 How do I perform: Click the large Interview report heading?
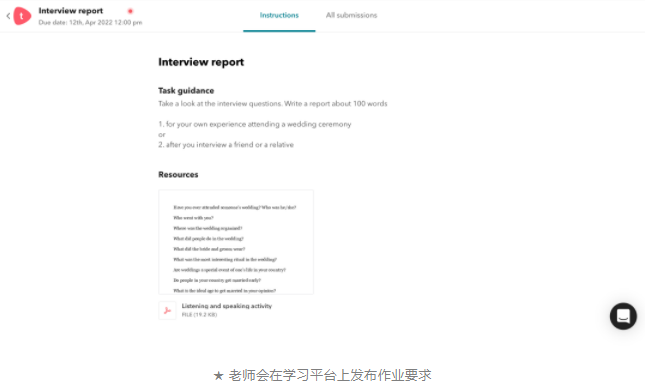[x=201, y=62]
